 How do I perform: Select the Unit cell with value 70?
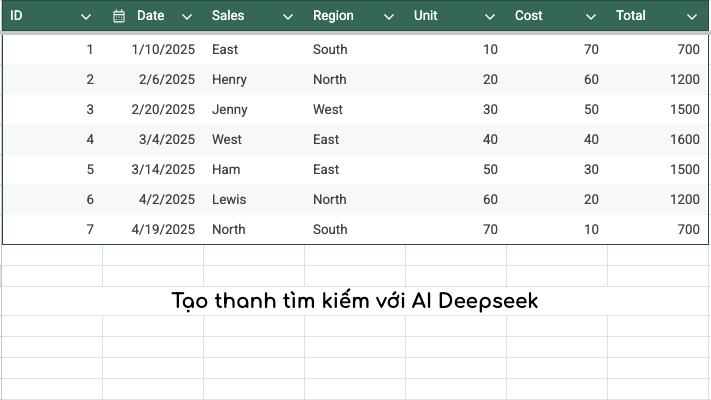(x=456, y=229)
